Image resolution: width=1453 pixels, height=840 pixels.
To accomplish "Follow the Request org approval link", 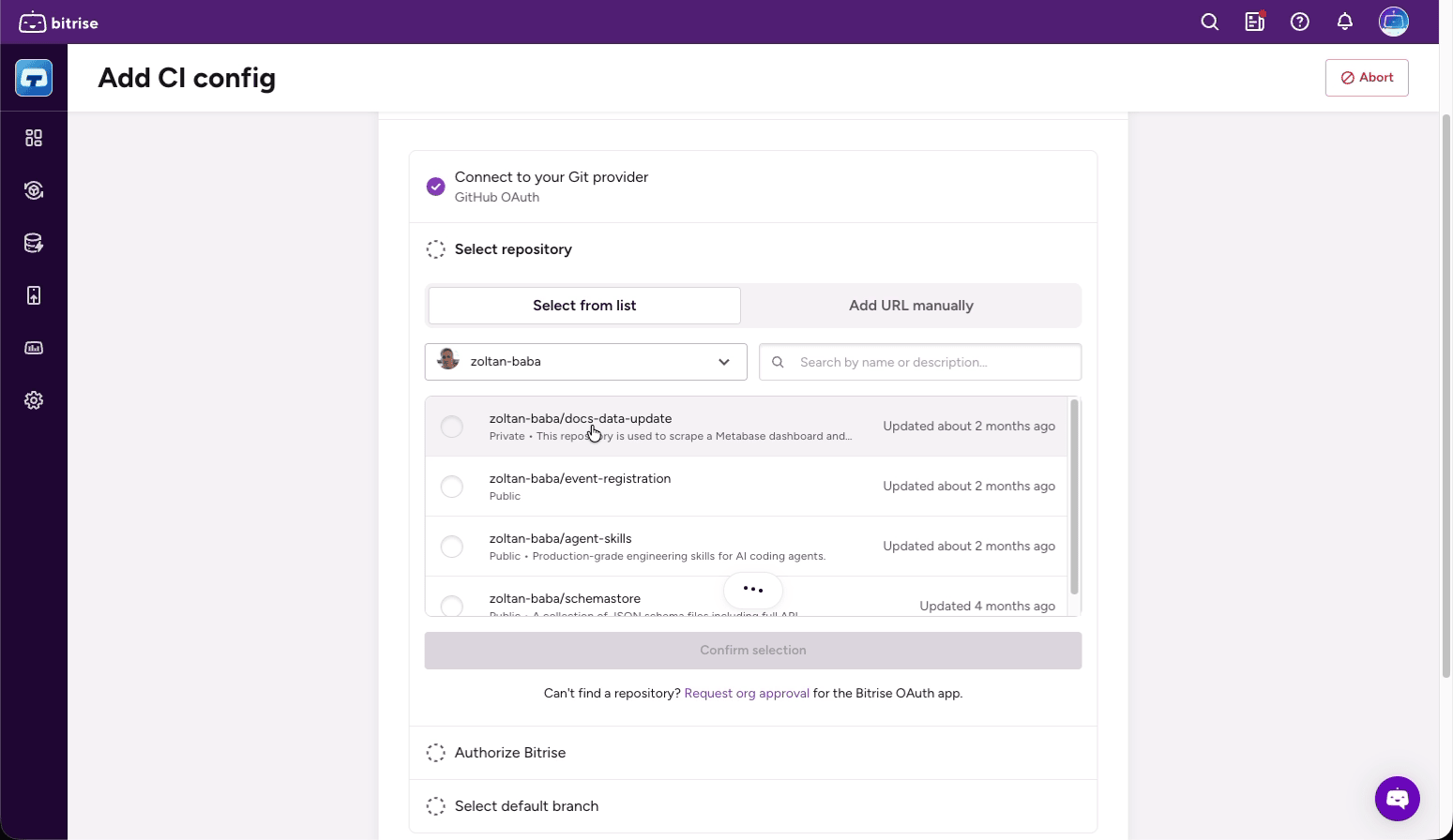I will 747,694.
